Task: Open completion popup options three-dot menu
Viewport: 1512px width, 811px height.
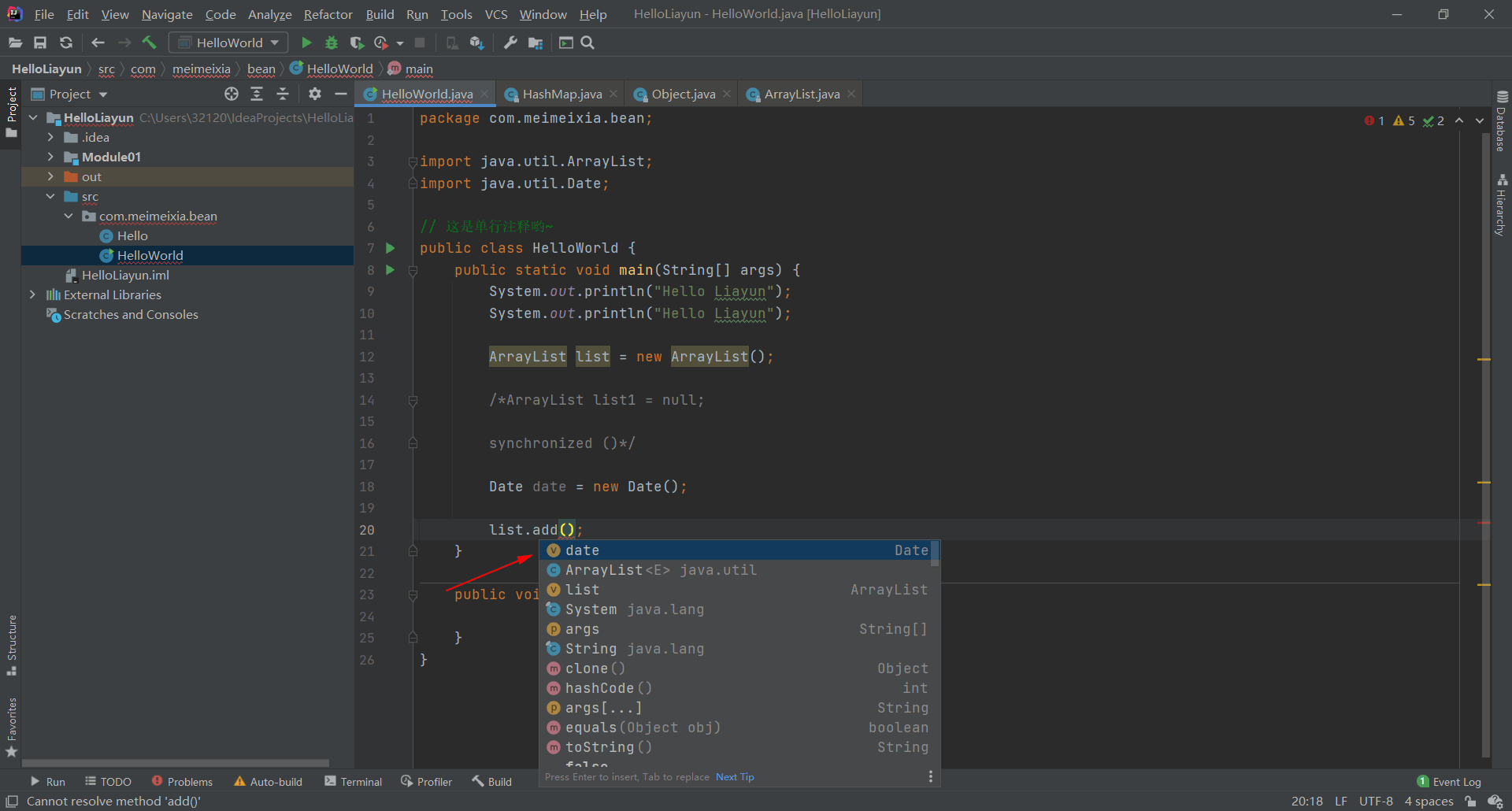Action: coord(931,776)
